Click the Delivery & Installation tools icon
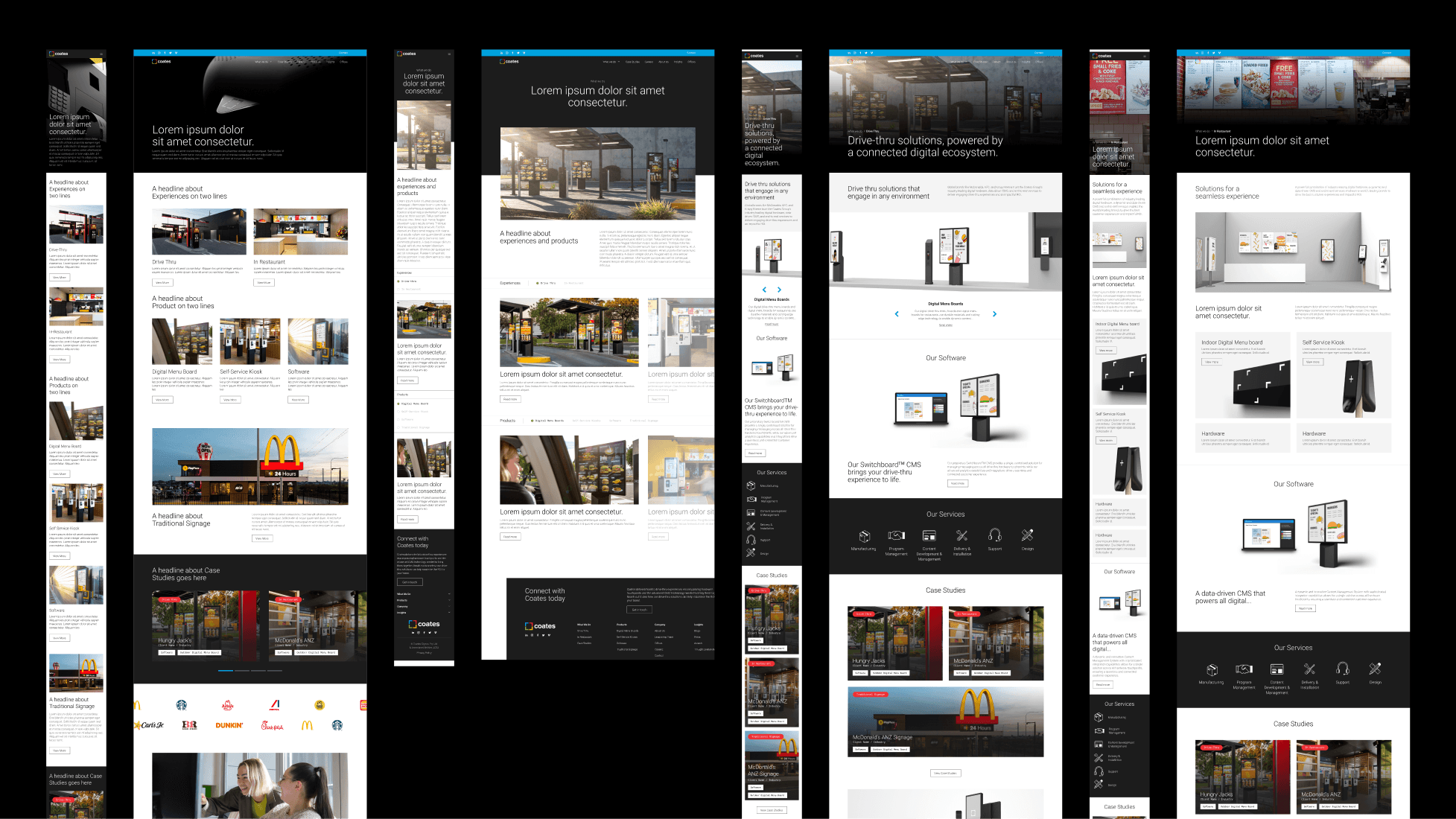This screenshot has height=819, width=1456. pyautogui.click(x=961, y=535)
